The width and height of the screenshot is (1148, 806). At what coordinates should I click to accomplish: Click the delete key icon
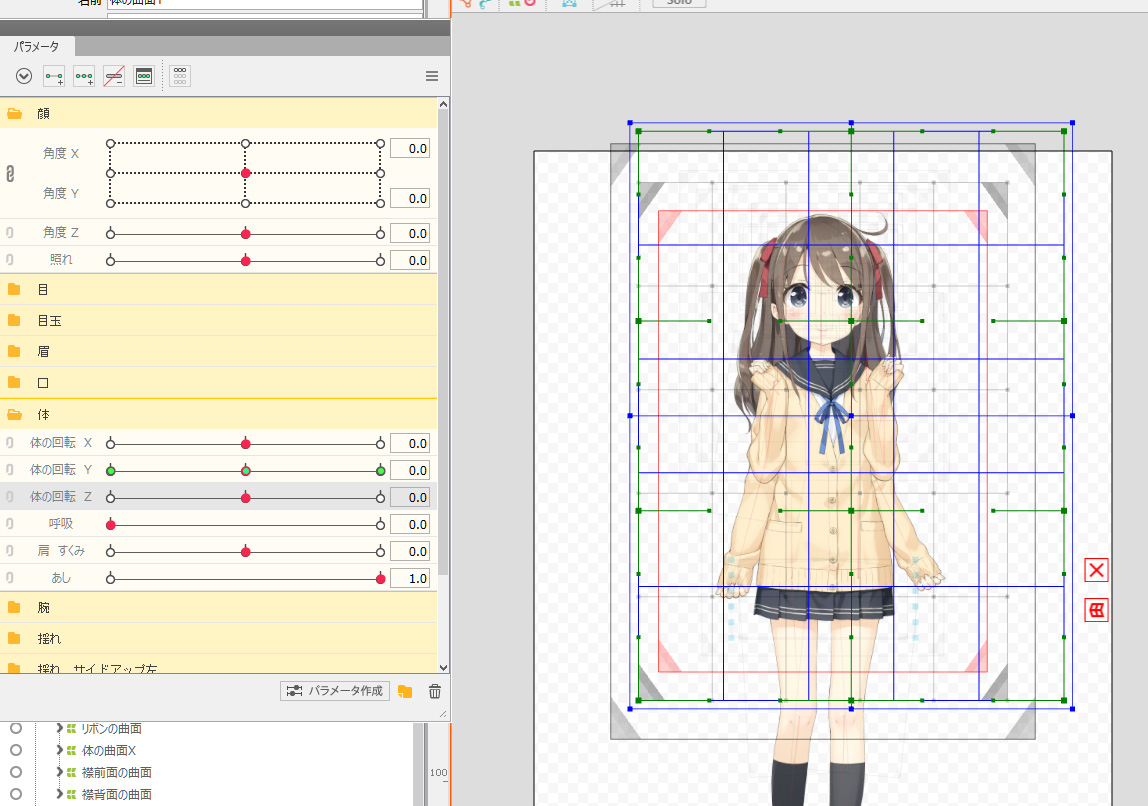point(114,76)
